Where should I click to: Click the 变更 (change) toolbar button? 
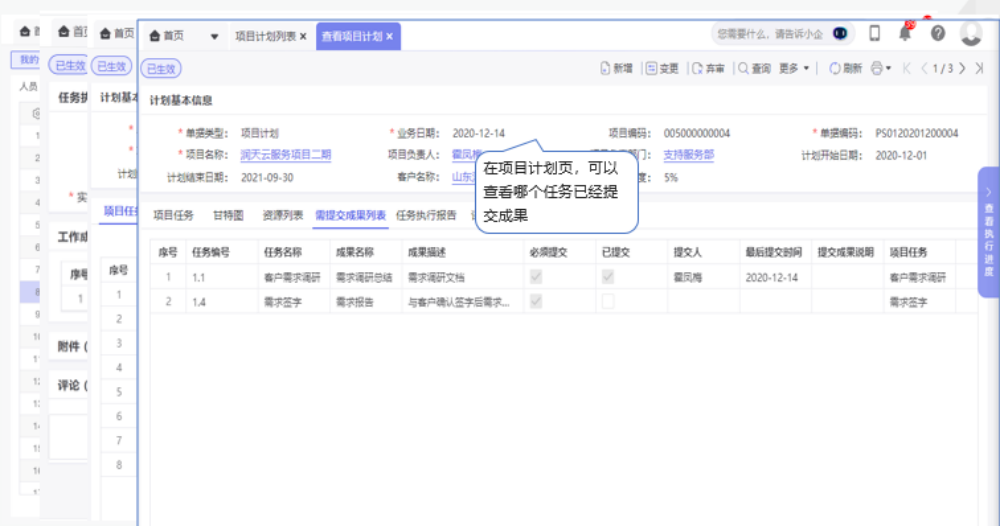[662, 68]
